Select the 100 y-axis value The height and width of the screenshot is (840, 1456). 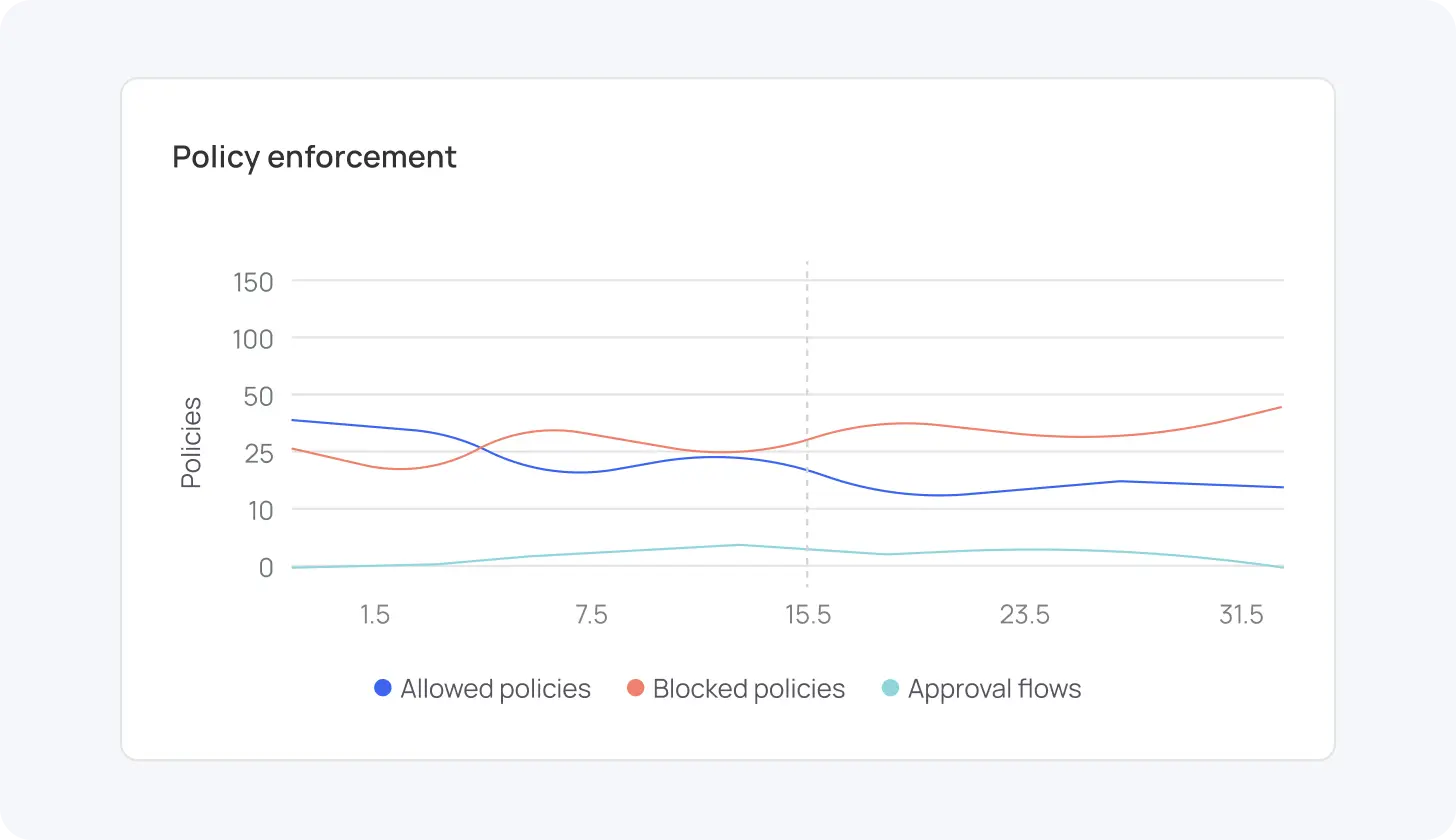[x=252, y=339]
